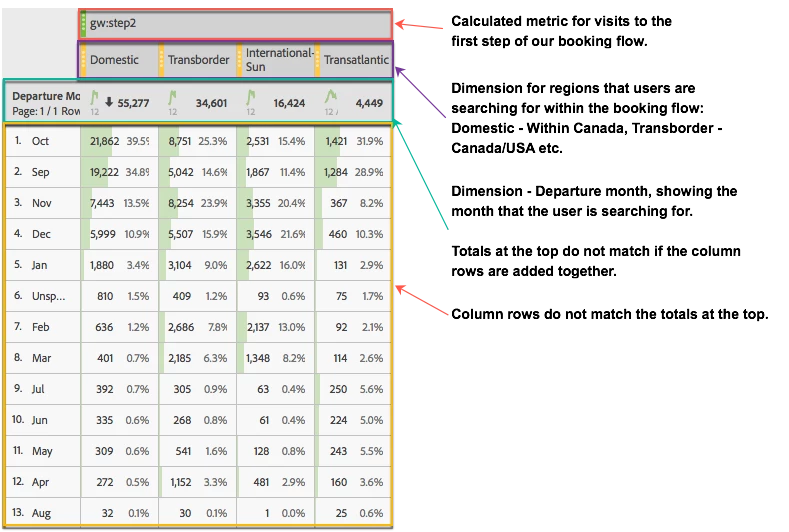Screen dimensions: 789x532
Task: Click Jan International-Sun value 2,622
Action: click(x=259, y=265)
